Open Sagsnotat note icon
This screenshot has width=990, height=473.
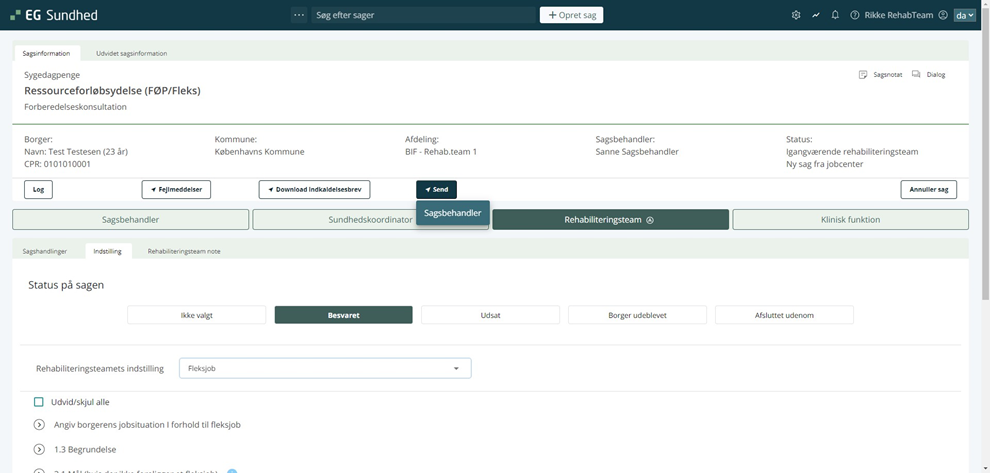[x=864, y=74]
